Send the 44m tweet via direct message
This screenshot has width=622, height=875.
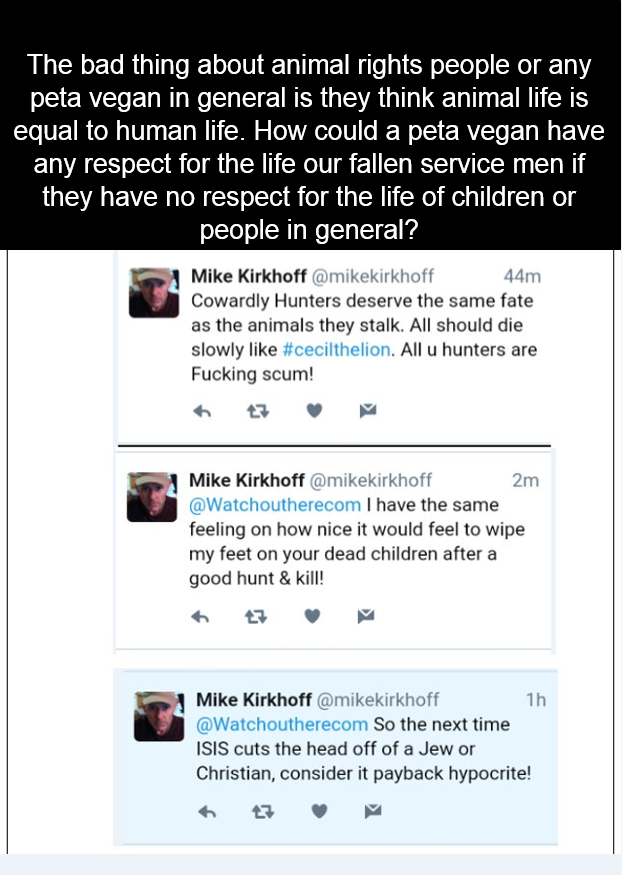367,410
